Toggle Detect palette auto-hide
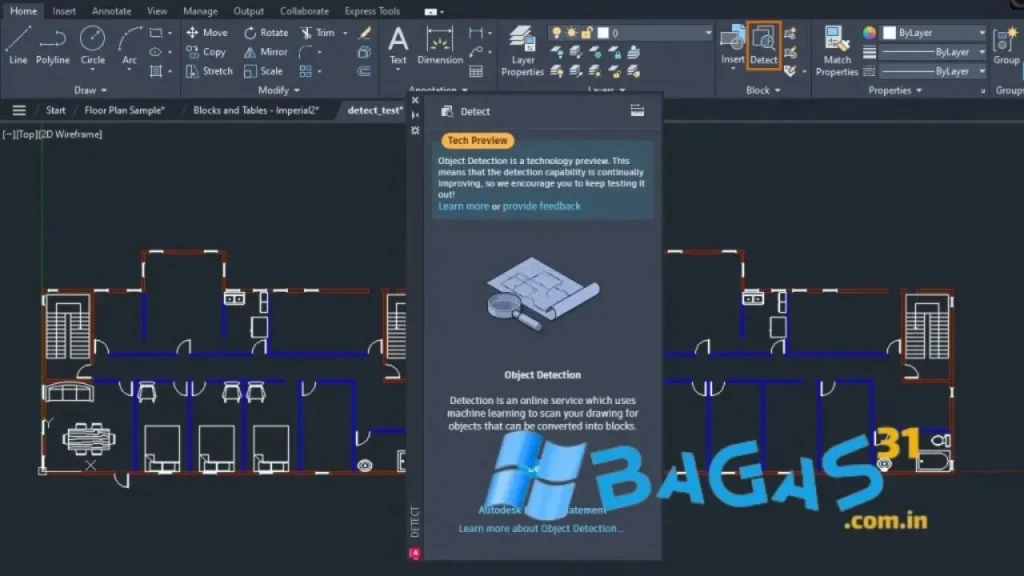 (415, 115)
